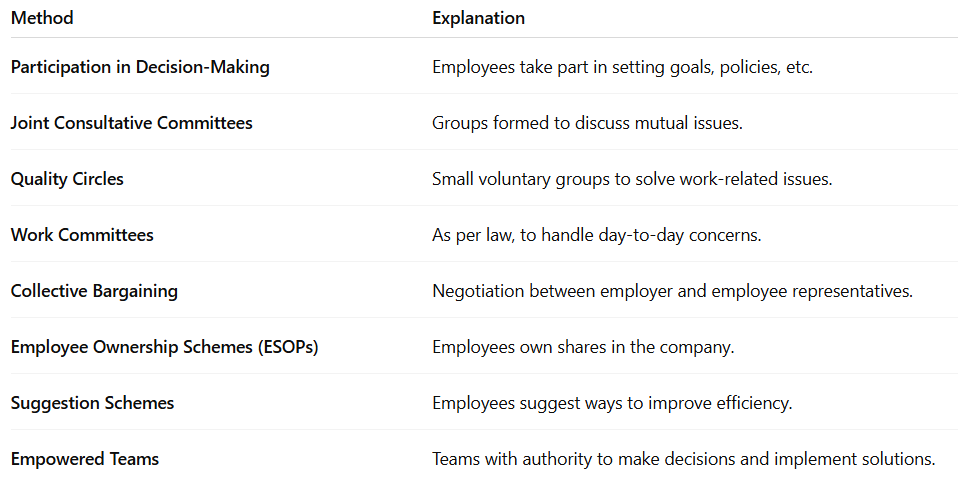Click 'As per law' explanation text
Image resolution: width=958 pixels, height=499 pixels.
597,235
